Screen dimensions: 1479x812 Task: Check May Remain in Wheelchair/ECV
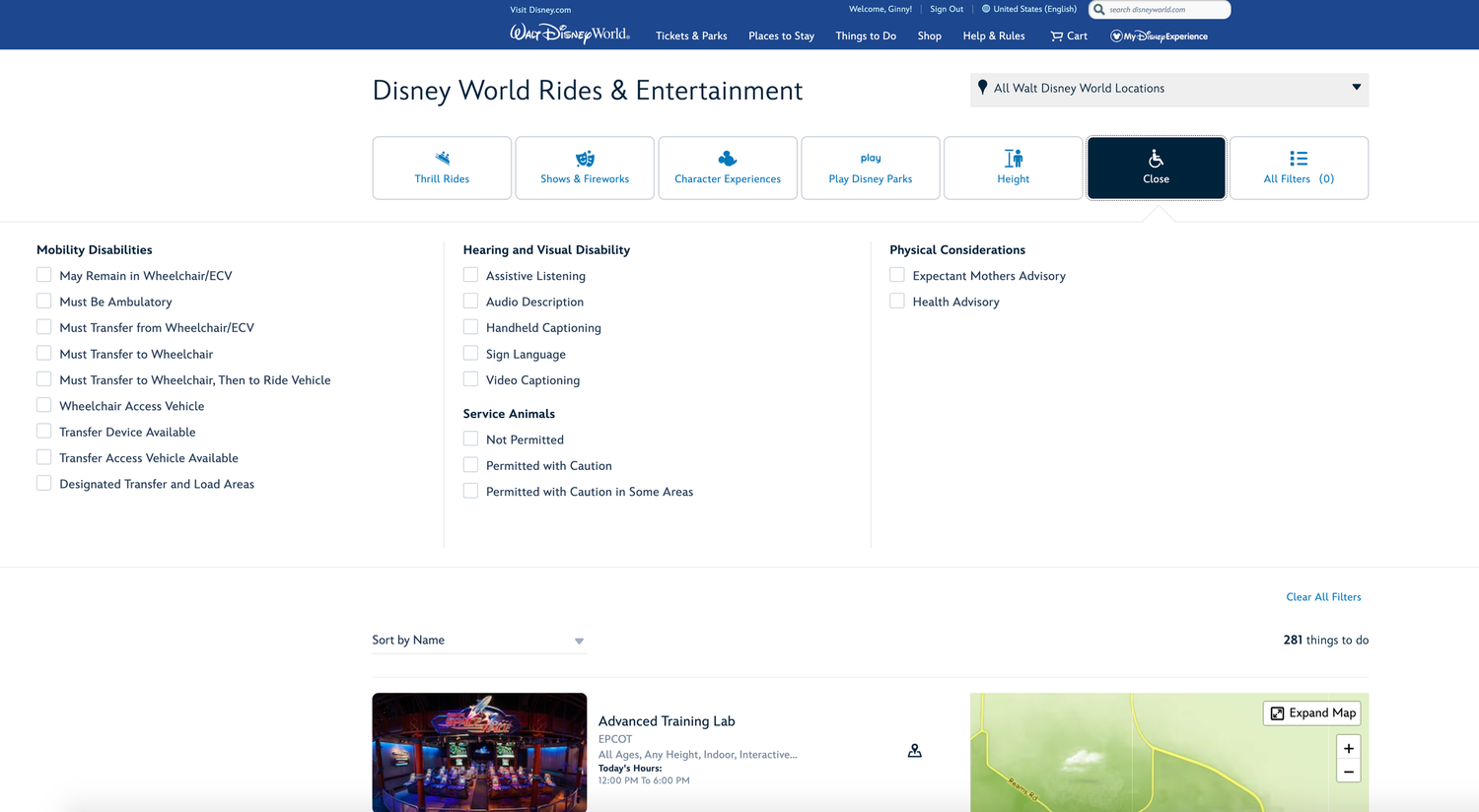[44, 275]
